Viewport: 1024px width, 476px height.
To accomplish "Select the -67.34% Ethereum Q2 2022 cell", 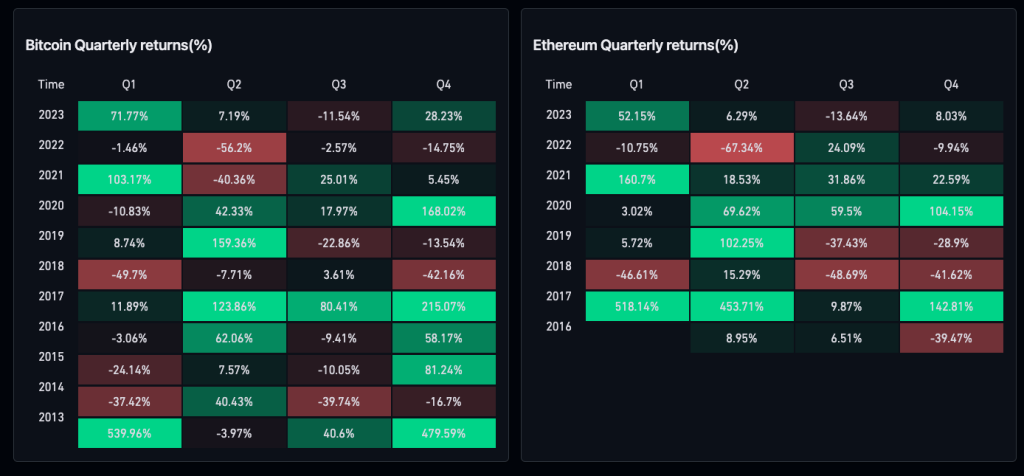I will click(x=742, y=146).
